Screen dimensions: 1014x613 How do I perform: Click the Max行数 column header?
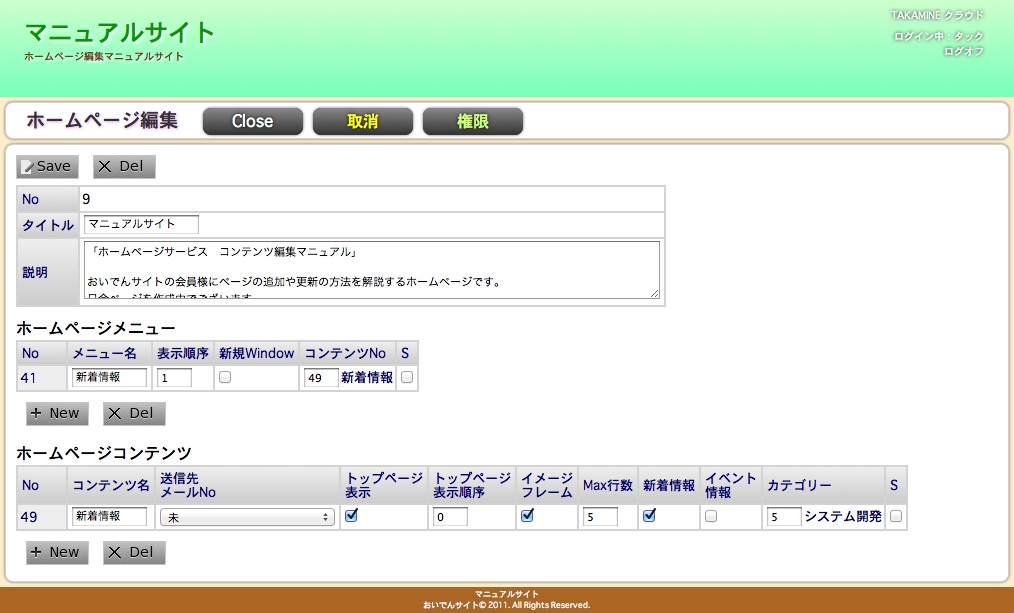(608, 486)
